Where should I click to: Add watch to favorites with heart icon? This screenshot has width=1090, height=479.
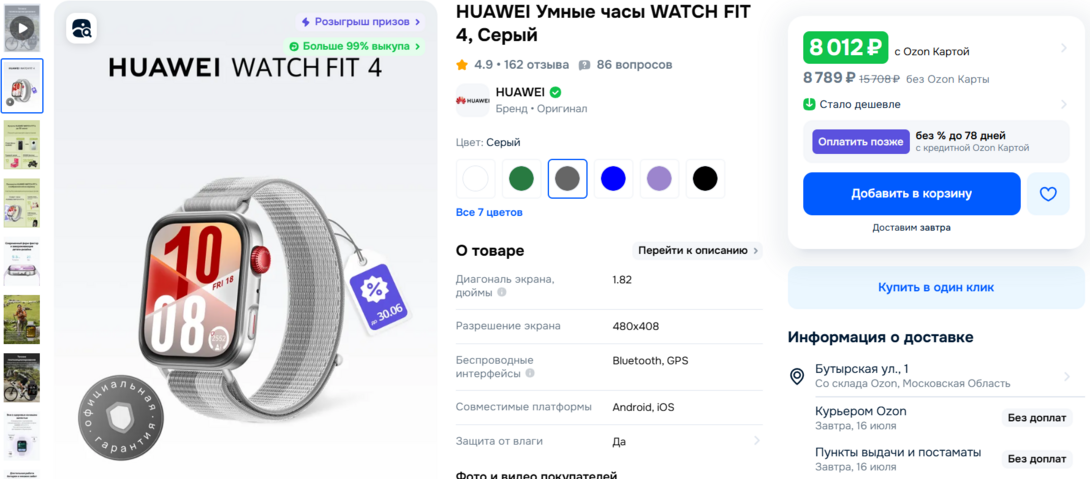point(1048,194)
